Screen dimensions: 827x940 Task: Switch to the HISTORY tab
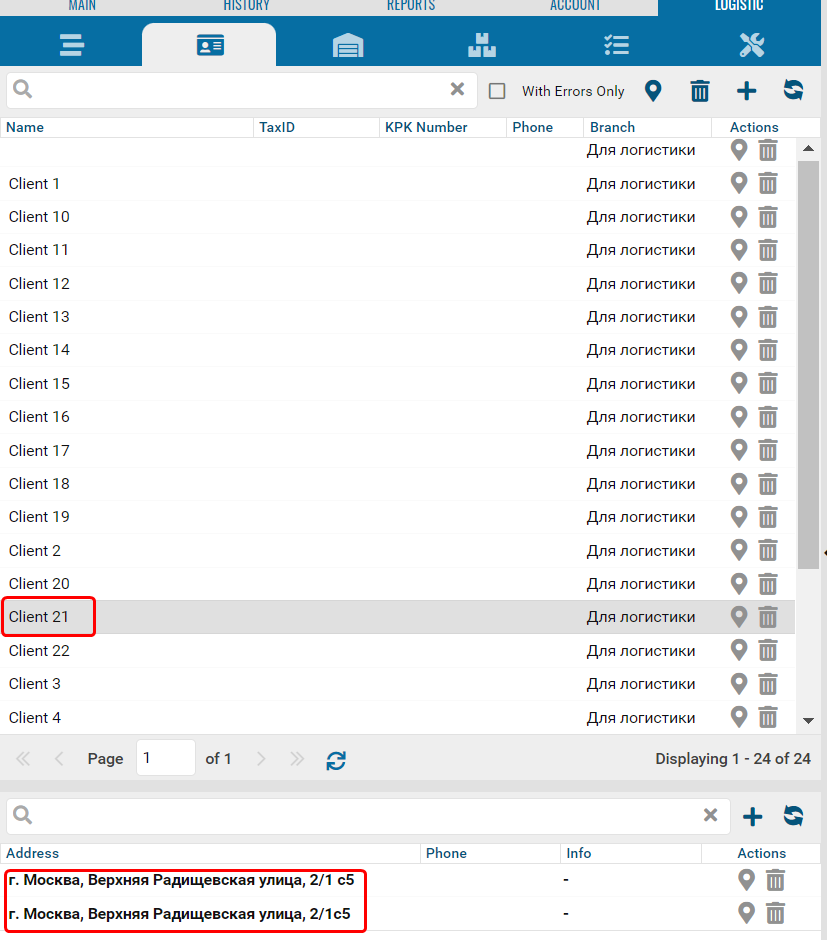[246, 6]
